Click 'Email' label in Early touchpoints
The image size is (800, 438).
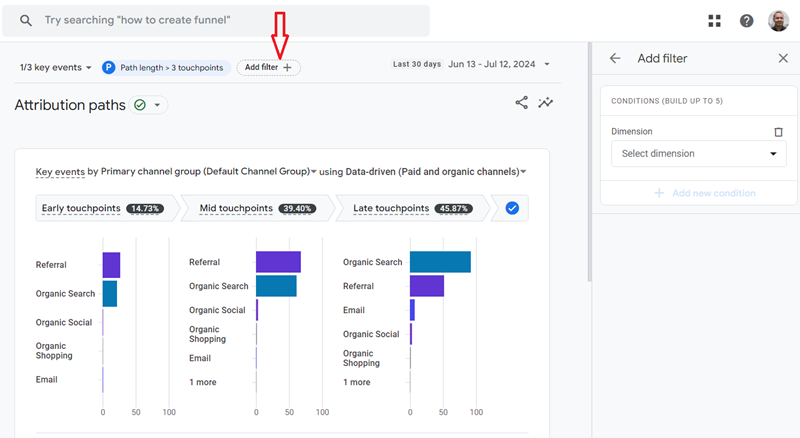pos(46,379)
